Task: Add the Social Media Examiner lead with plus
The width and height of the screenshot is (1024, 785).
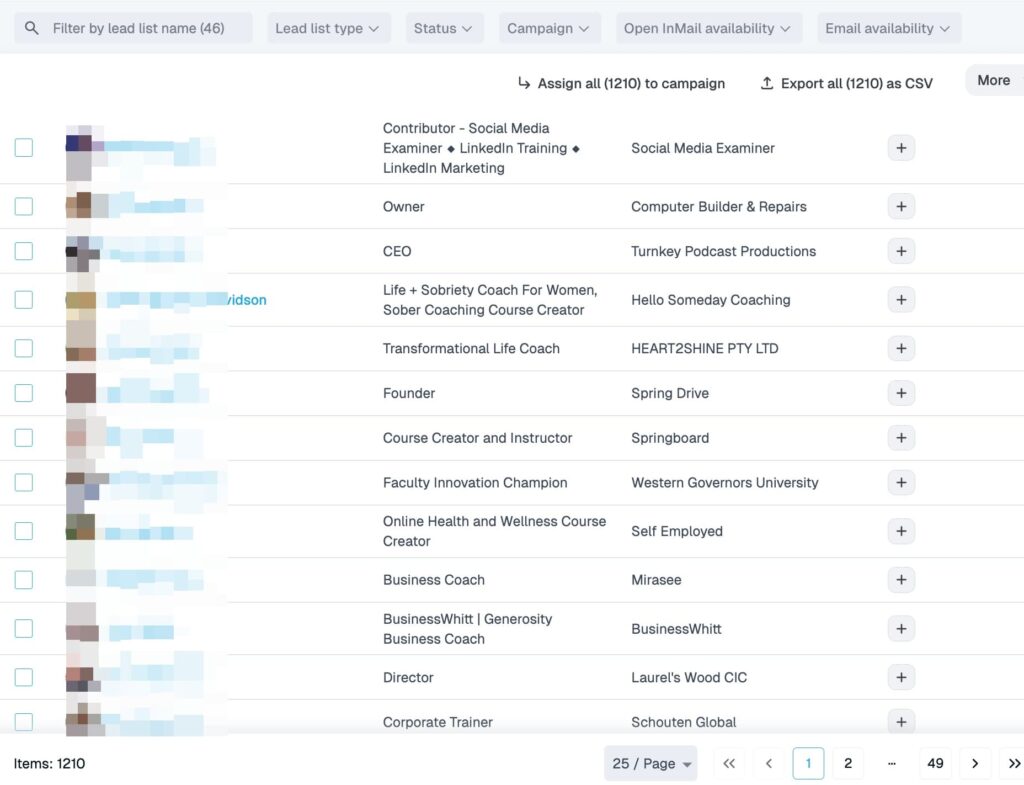Action: (x=901, y=148)
